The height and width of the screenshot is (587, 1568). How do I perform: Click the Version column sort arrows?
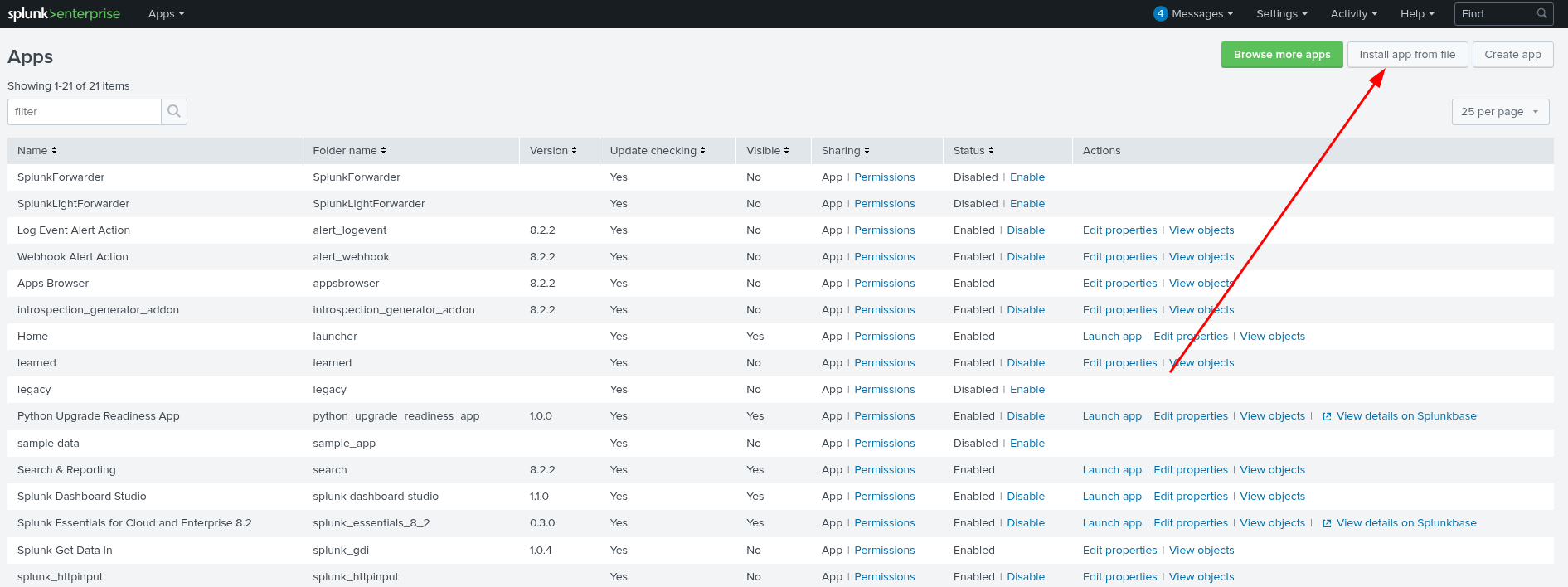574,150
